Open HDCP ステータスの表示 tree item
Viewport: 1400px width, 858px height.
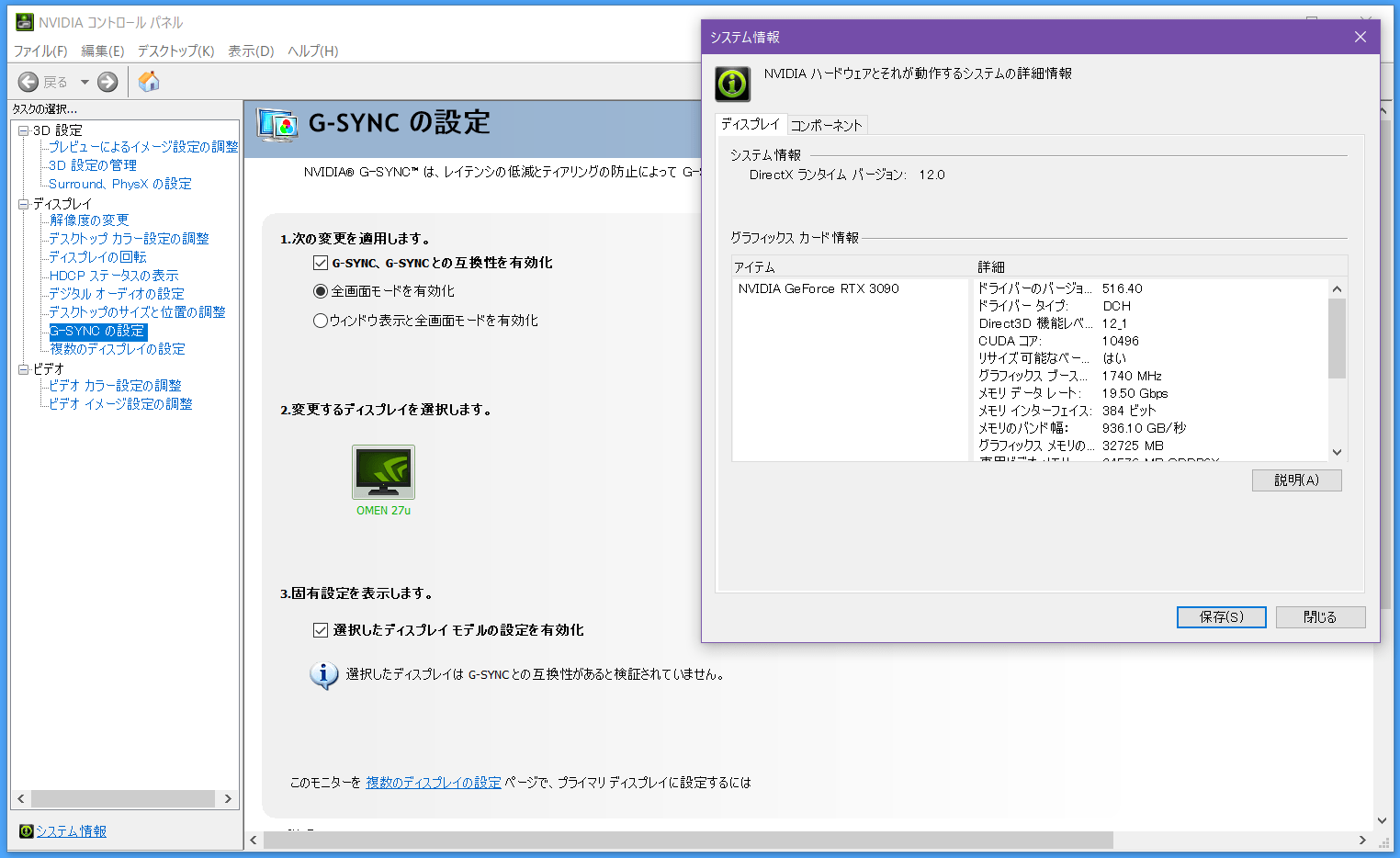click(x=114, y=276)
